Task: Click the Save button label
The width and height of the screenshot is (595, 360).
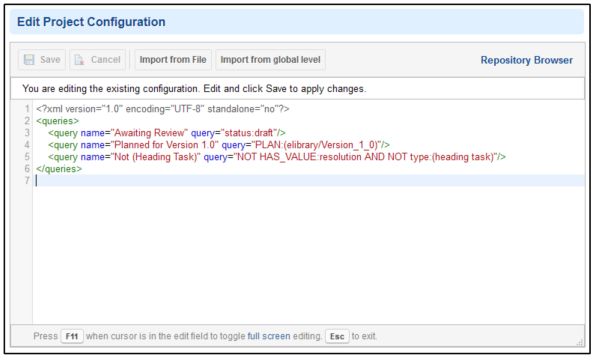Action: (50, 60)
